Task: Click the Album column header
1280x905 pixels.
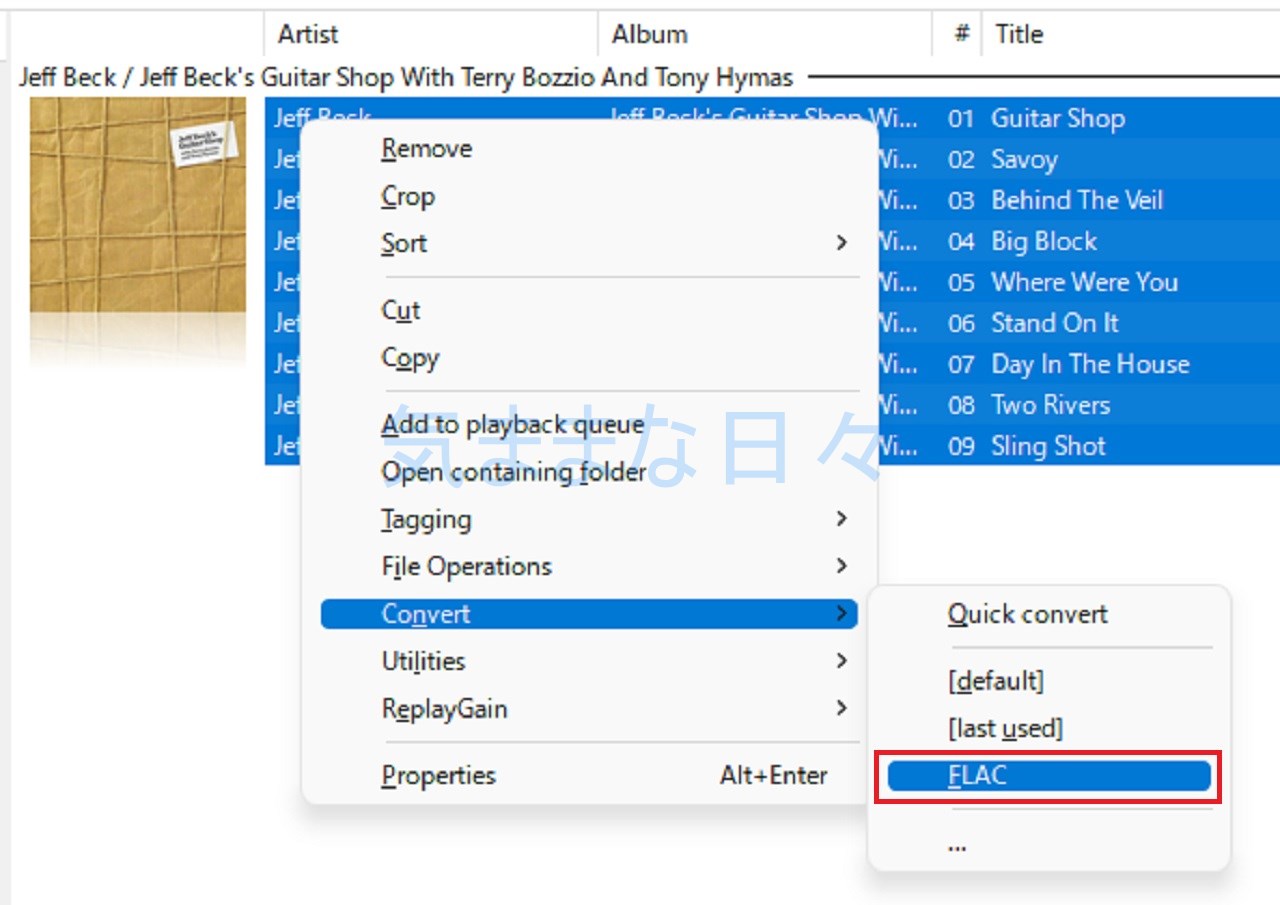Action: click(x=765, y=34)
